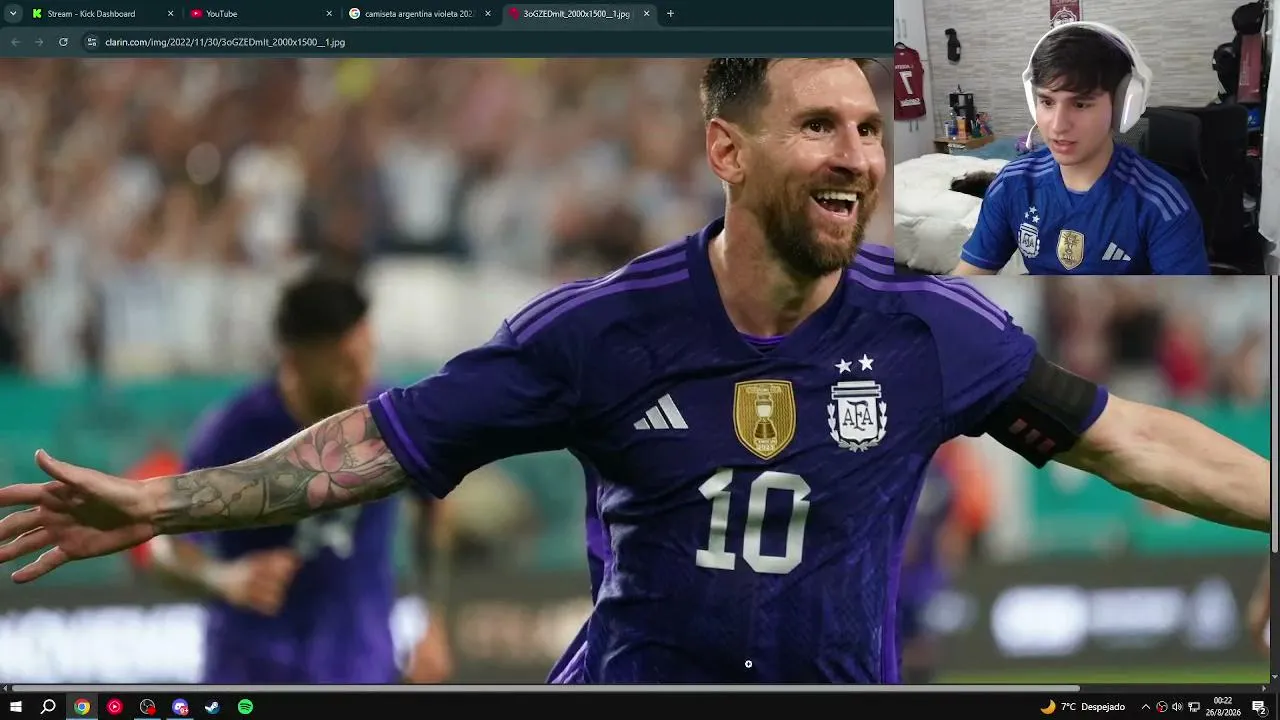Open Steam from the taskbar
This screenshot has width=1280, height=720.
point(212,707)
